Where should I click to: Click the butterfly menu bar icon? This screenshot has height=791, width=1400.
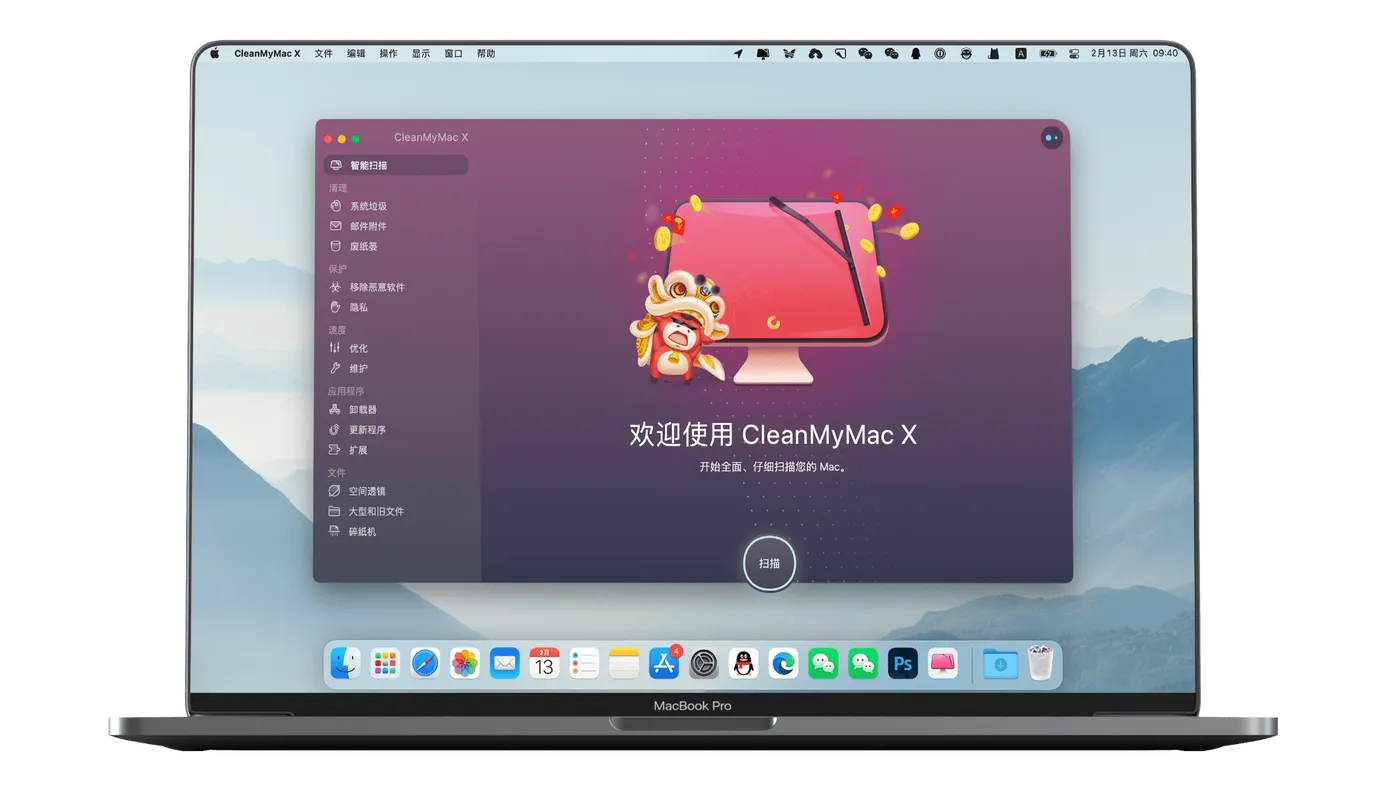[x=789, y=54]
